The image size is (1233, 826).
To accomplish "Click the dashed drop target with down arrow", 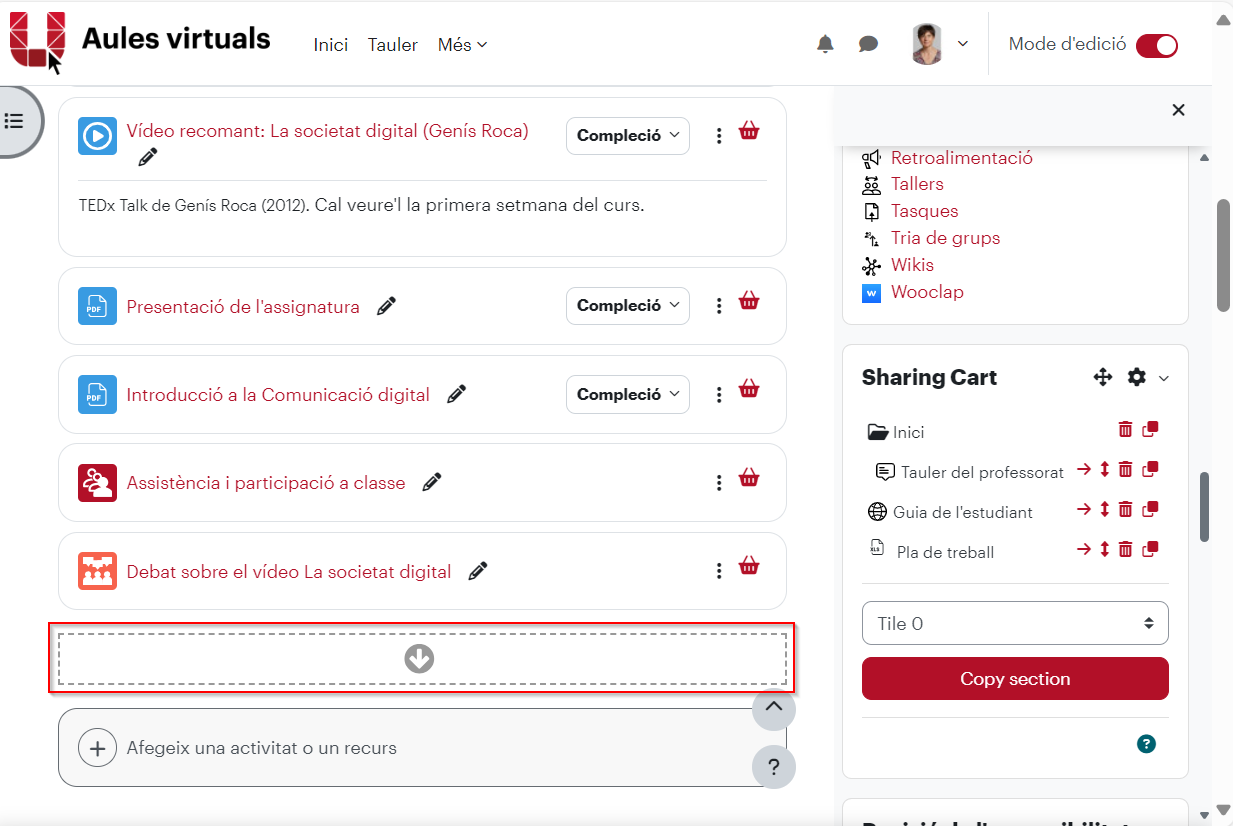I will [422, 658].
